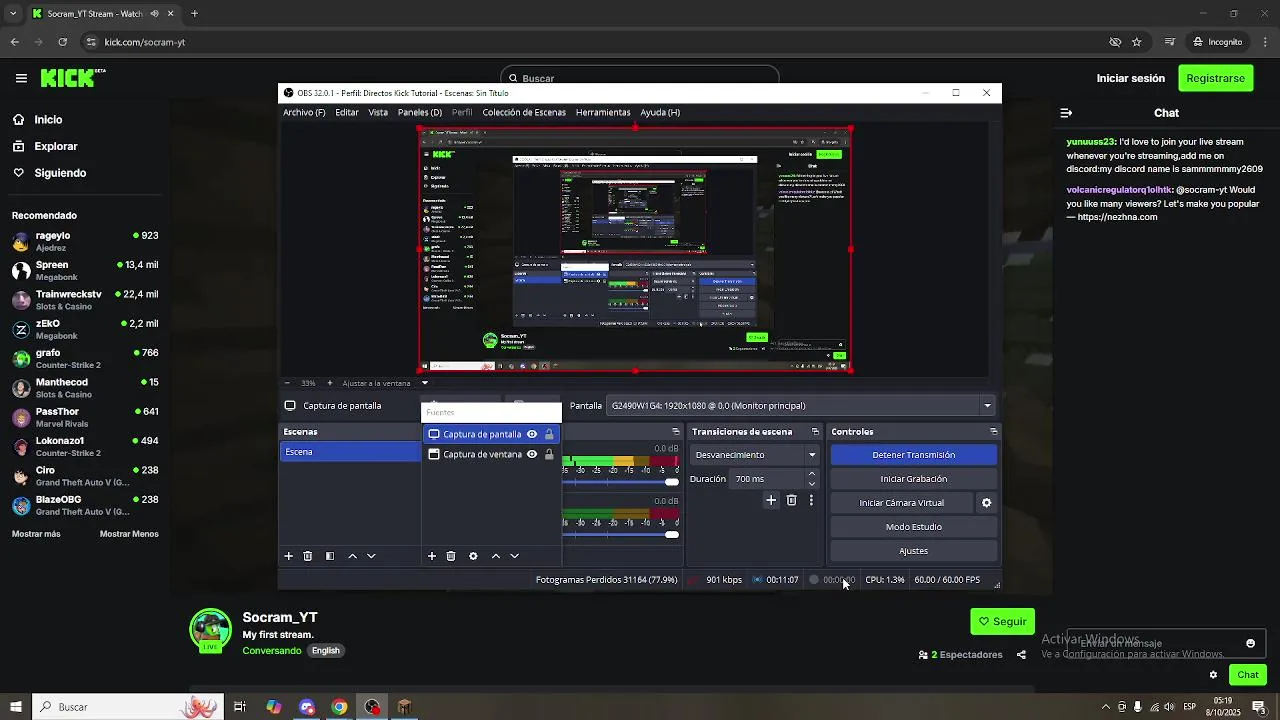Hide Captura de ventana source

pyautogui.click(x=532, y=454)
